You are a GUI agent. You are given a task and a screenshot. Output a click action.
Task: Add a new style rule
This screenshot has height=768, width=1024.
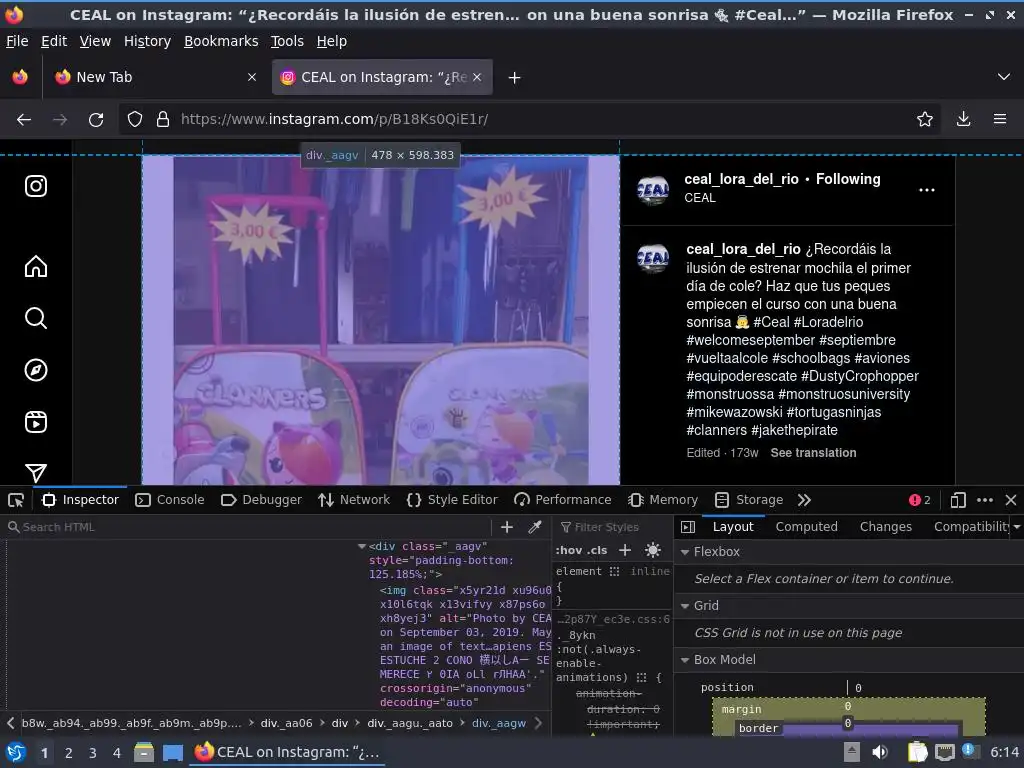coord(625,550)
